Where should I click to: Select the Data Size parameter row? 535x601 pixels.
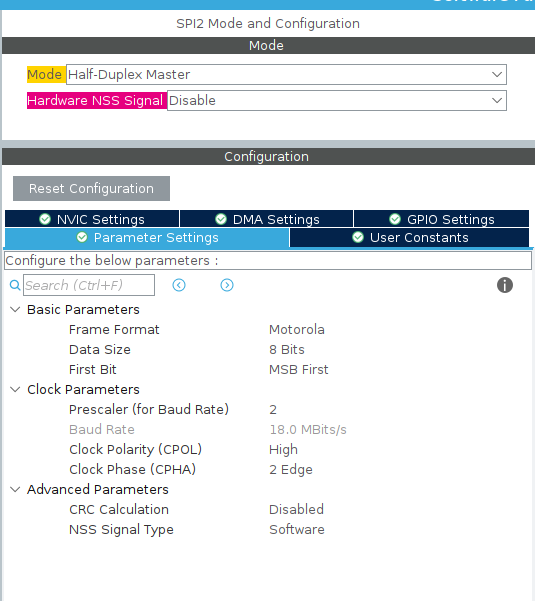pos(268,350)
